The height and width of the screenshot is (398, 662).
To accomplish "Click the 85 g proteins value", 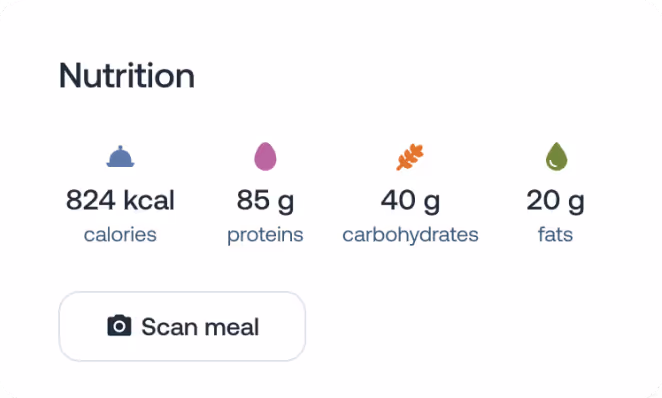I will (x=265, y=201).
